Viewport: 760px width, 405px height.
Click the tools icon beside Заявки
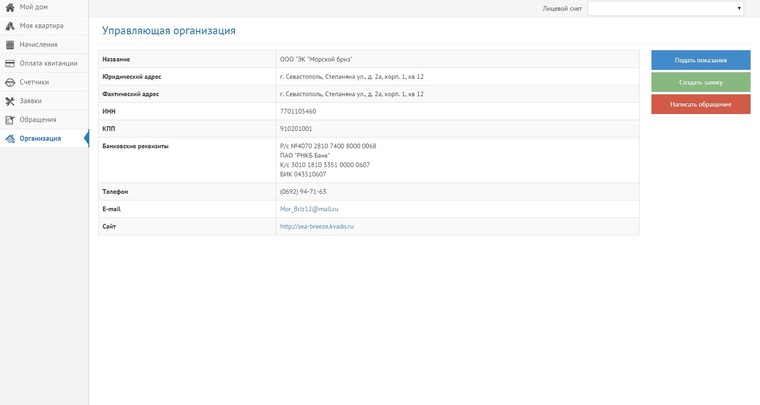point(10,101)
